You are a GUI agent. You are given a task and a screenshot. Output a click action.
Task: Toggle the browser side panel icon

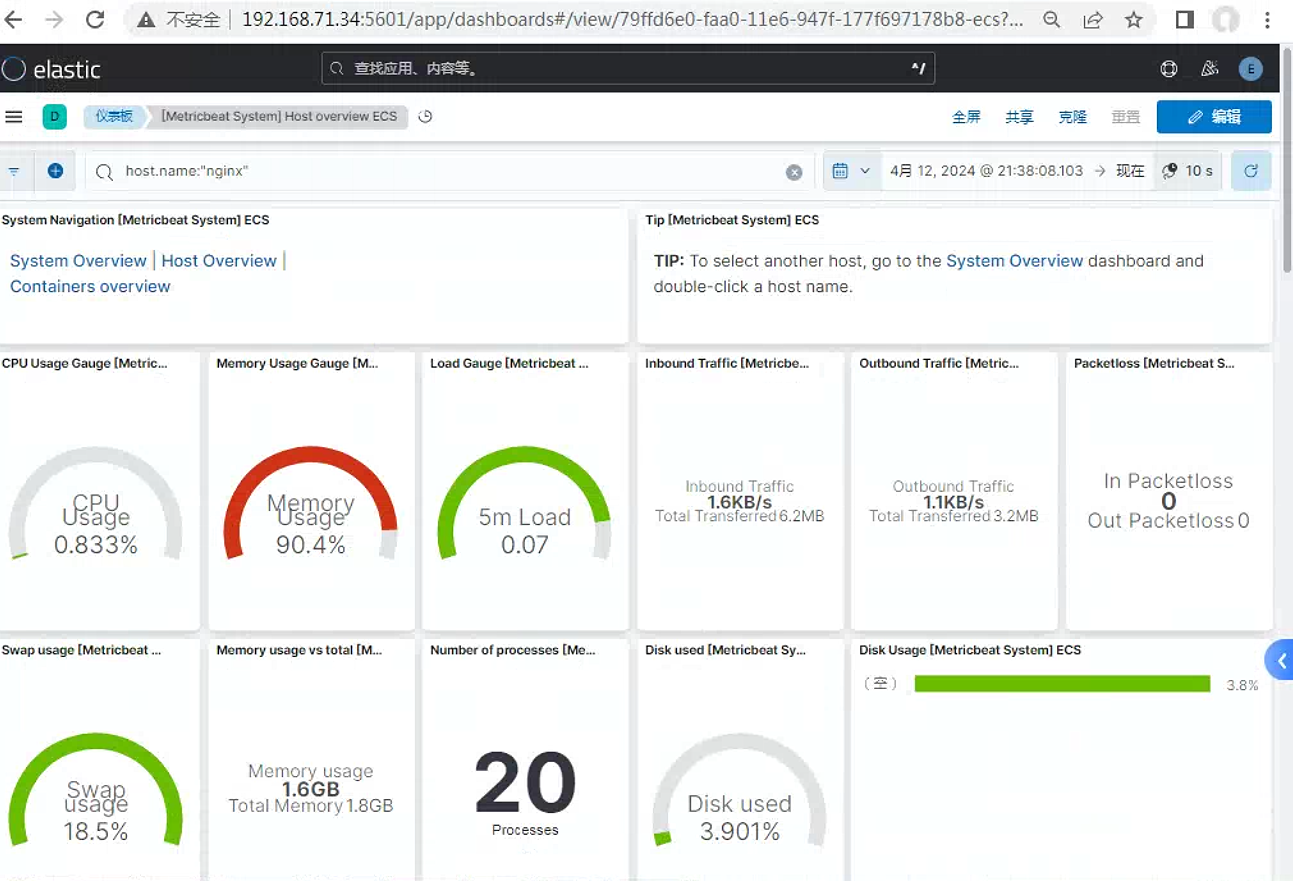(1185, 20)
